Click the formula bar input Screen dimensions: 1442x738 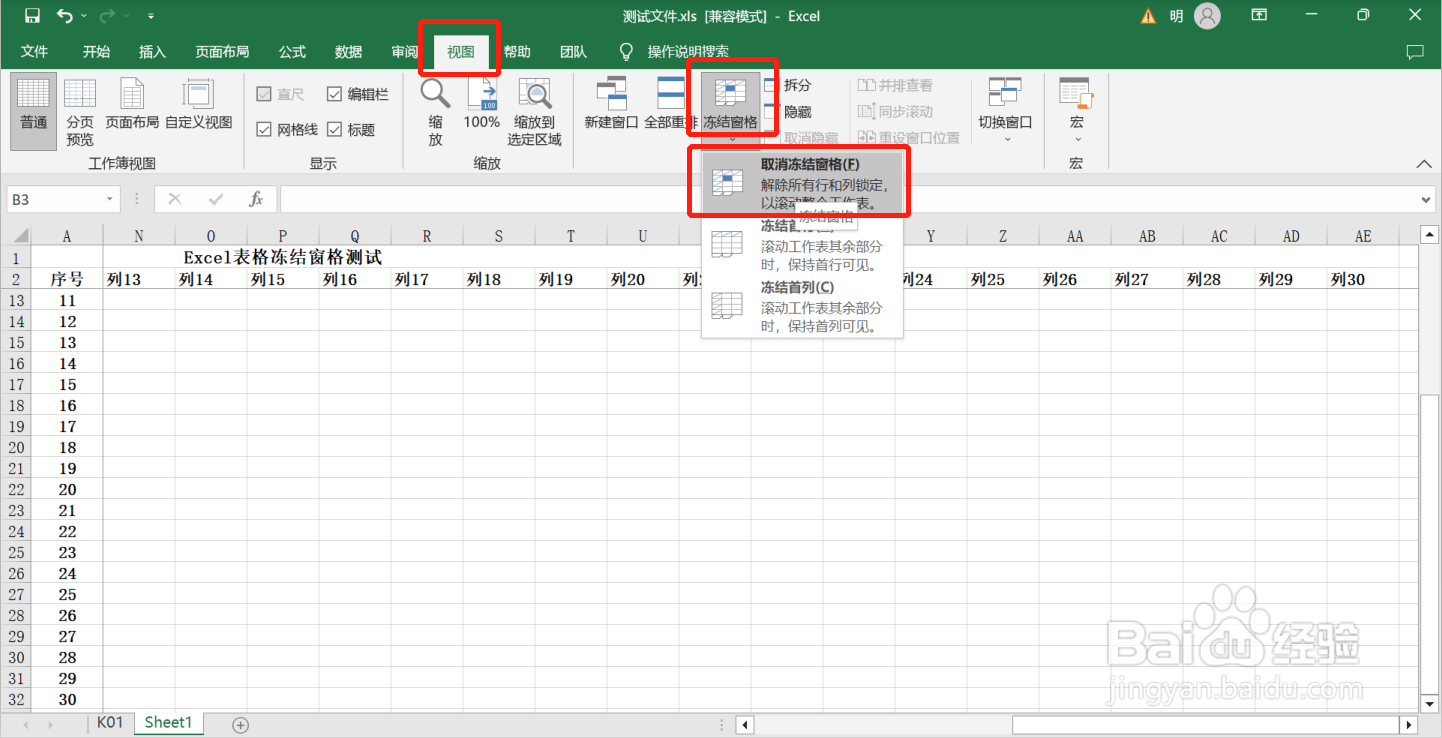coord(848,200)
